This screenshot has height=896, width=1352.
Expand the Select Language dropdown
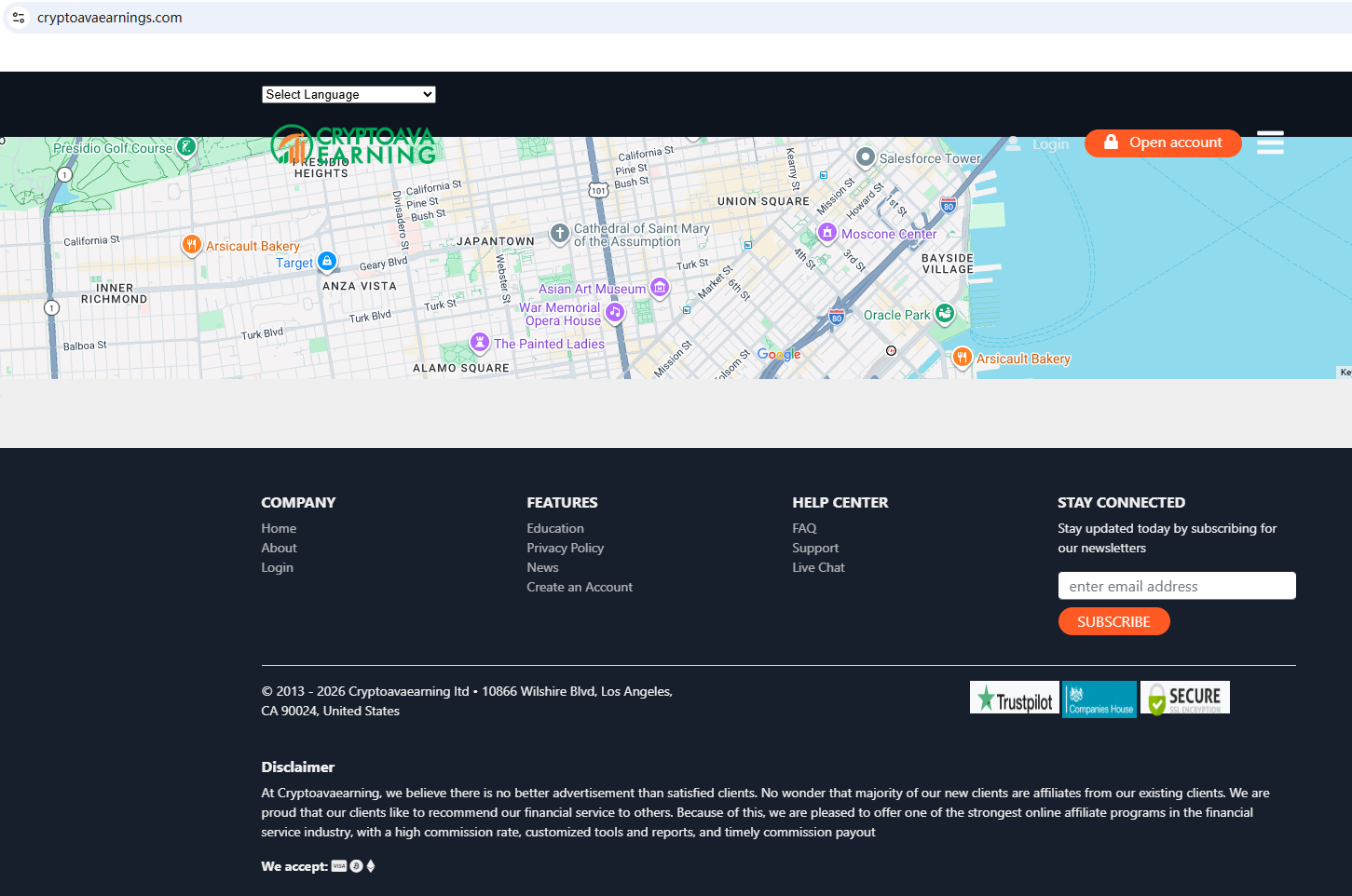coord(348,94)
